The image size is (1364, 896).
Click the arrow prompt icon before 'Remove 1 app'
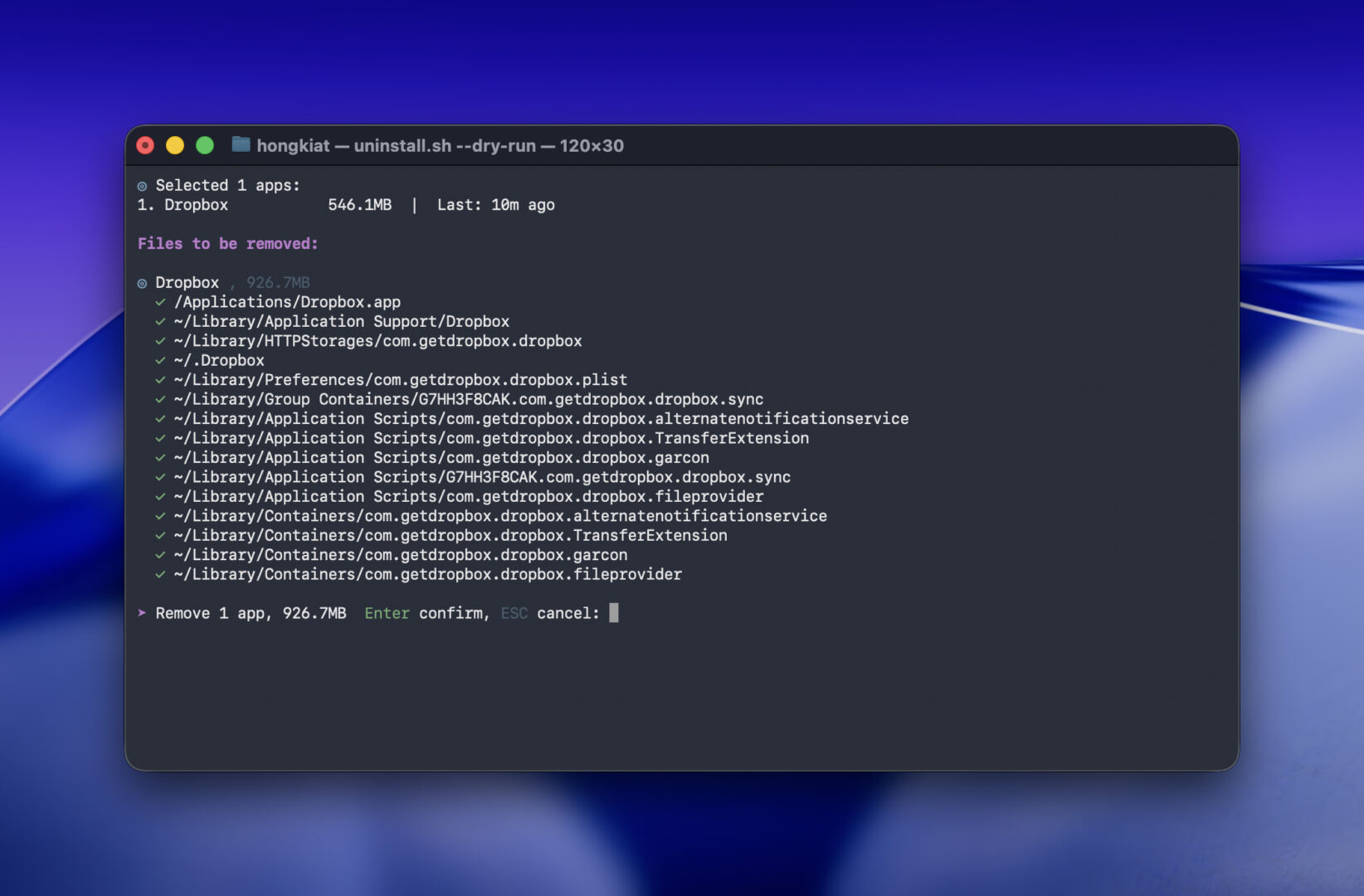click(x=142, y=613)
